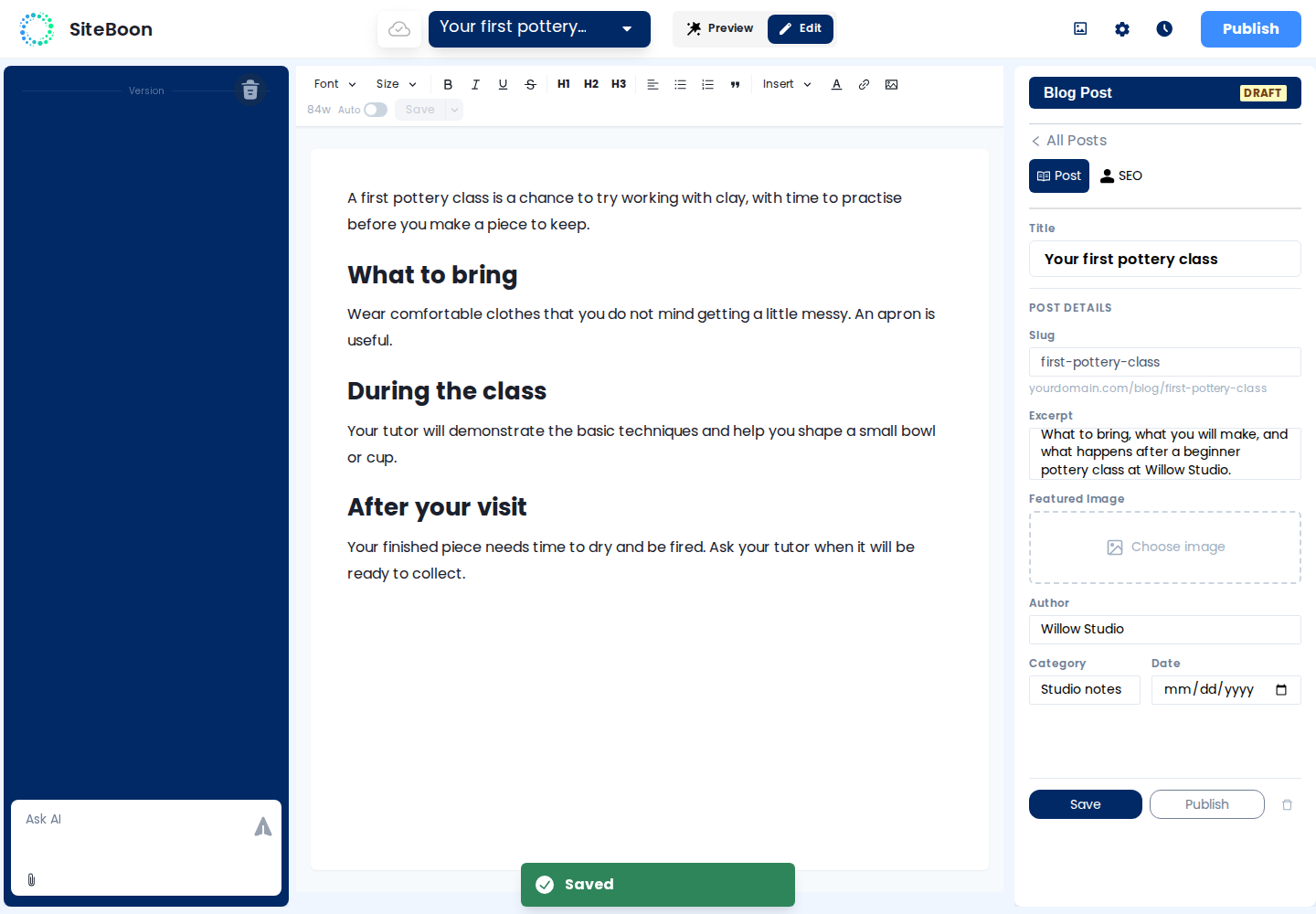This screenshot has height=914, width=1316.
Task: Insert image from editor toolbar
Action: pos(891,84)
